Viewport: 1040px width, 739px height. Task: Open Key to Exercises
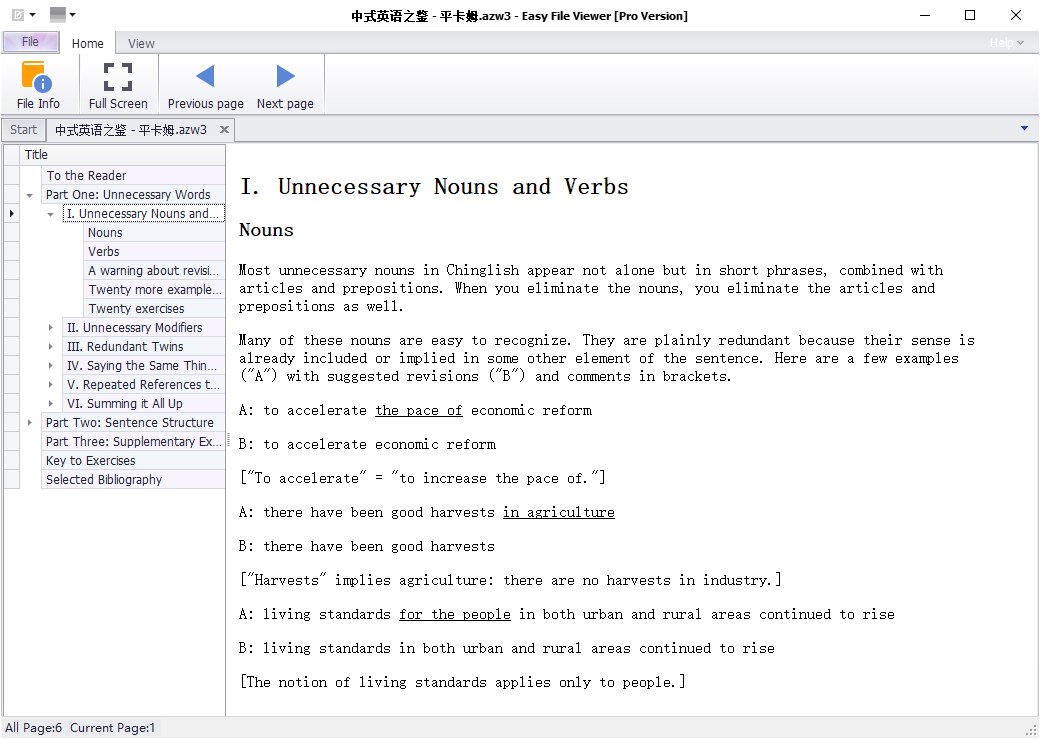pos(133,460)
